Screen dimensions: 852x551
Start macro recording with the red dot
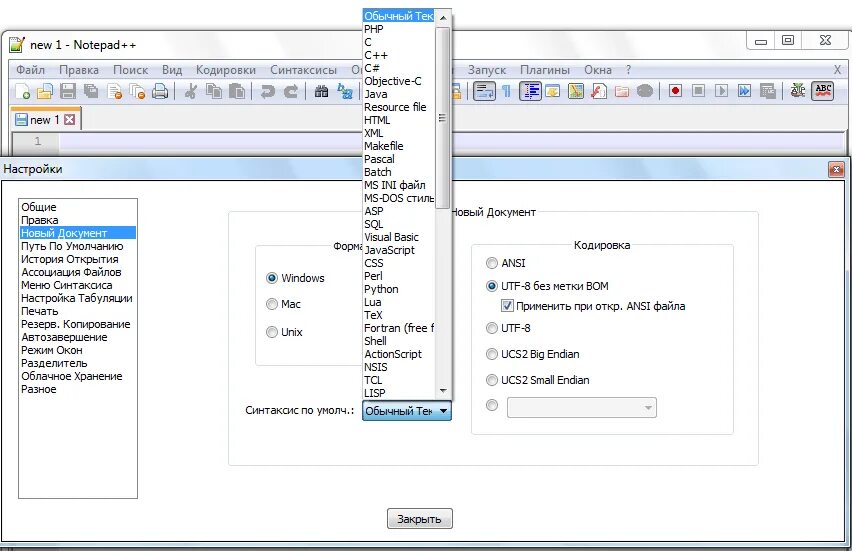675,91
